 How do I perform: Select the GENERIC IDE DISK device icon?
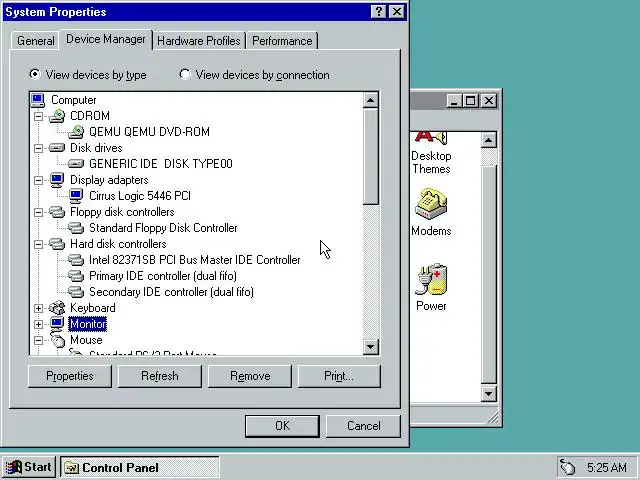point(76,164)
